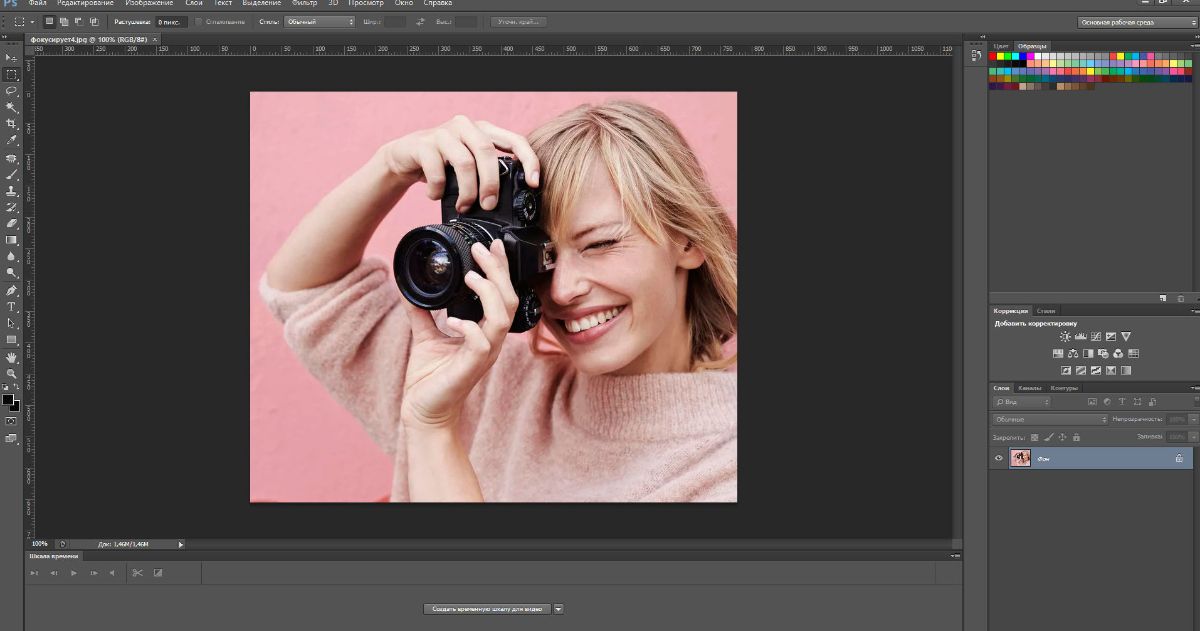Click the Создать временную шкалу для видео button

[x=488, y=608]
